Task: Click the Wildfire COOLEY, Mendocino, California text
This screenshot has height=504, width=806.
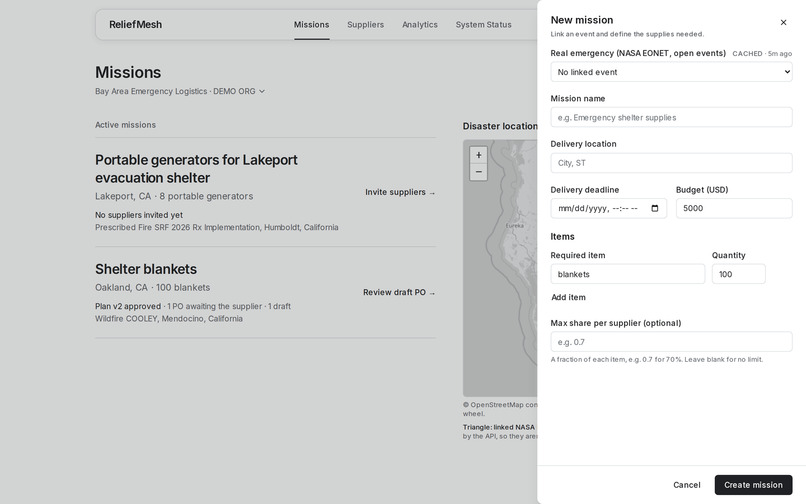Action: (169, 319)
